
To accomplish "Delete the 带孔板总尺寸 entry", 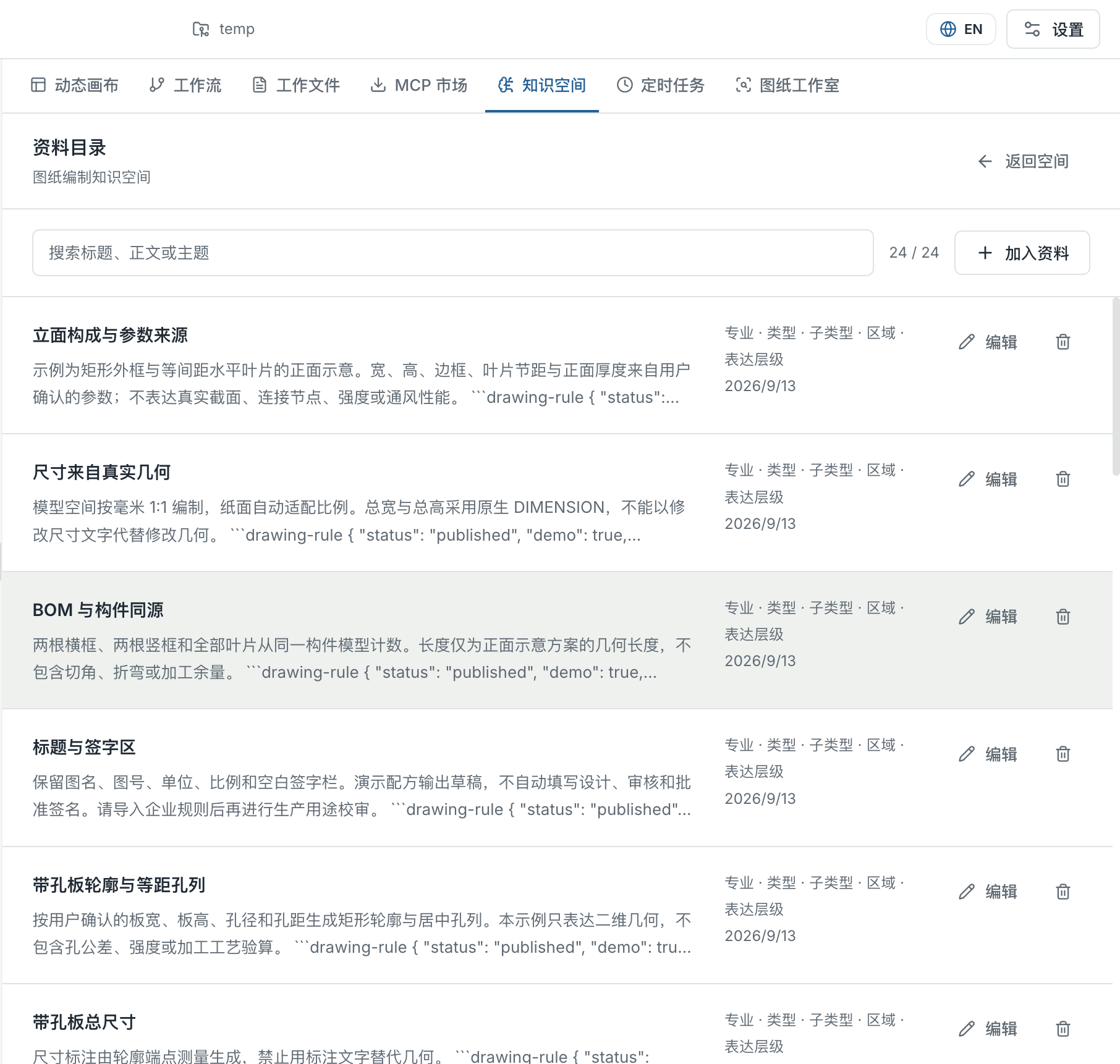I will point(1063,1029).
